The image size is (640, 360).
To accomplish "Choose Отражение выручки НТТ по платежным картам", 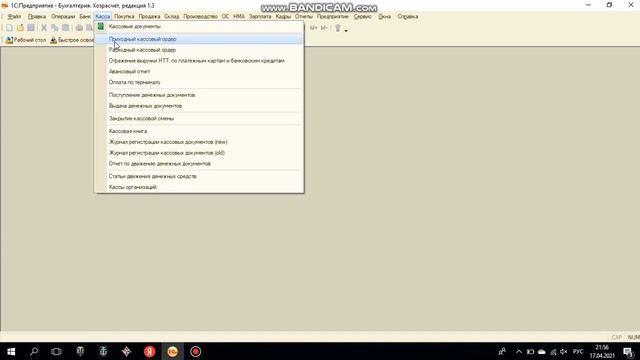I will [199, 61].
